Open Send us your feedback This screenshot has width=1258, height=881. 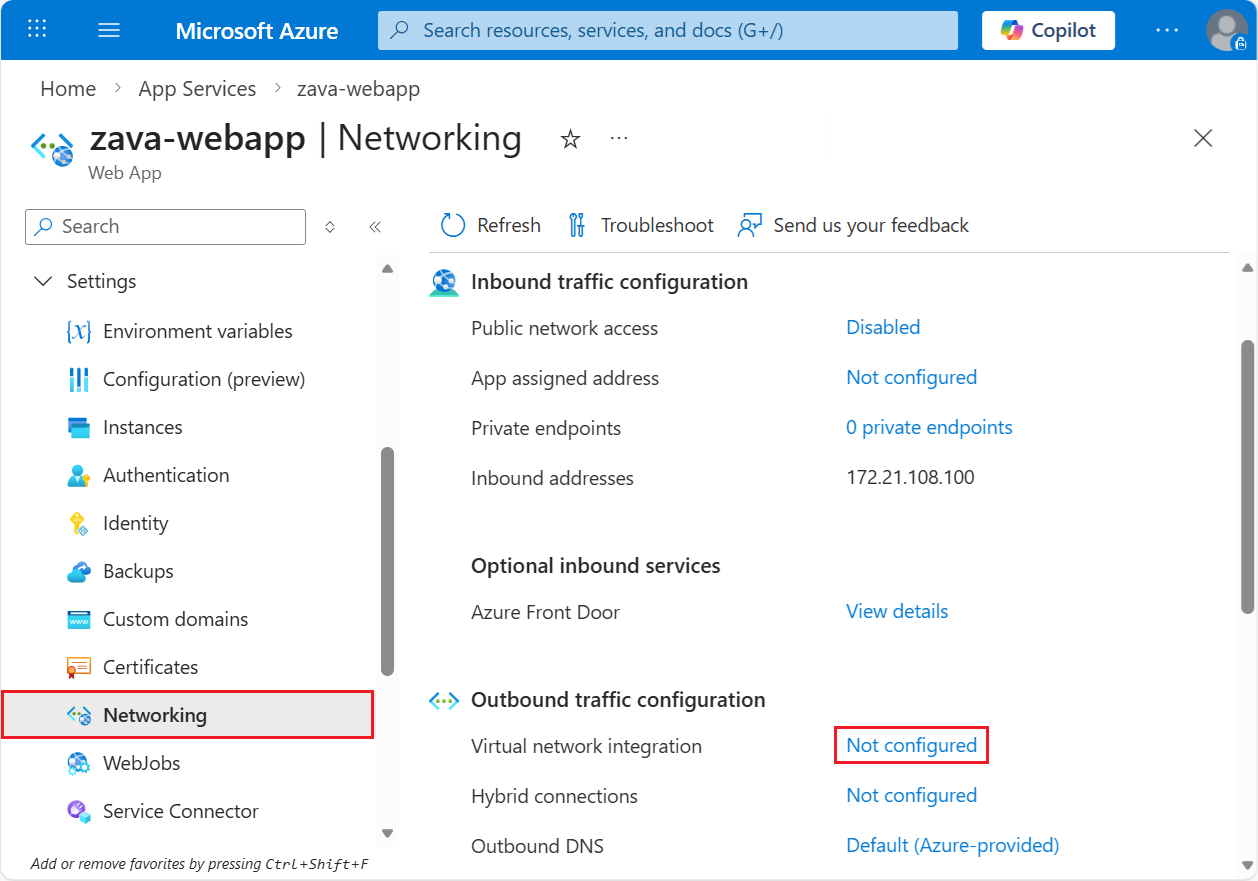(852, 225)
